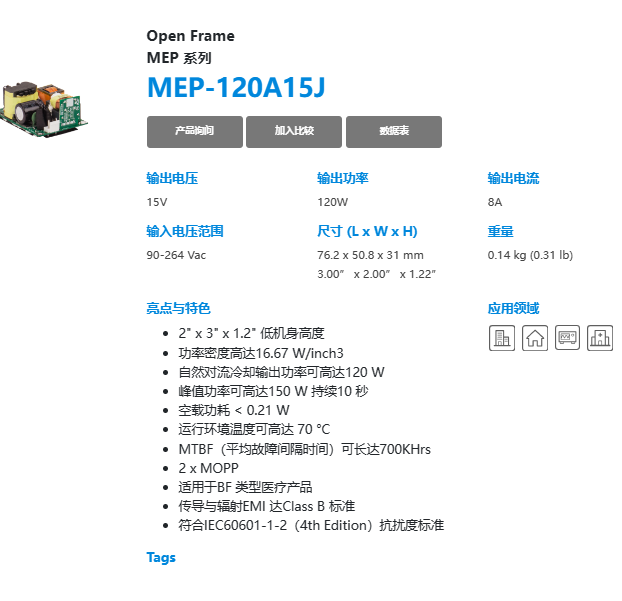This screenshot has height=601, width=622.
Task: Click the Open Frame category text
Action: coord(191,36)
